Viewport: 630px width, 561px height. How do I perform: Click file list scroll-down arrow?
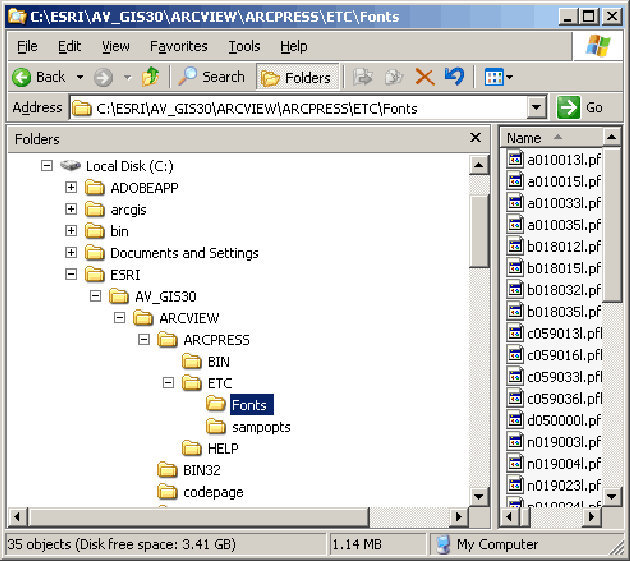pos(612,497)
